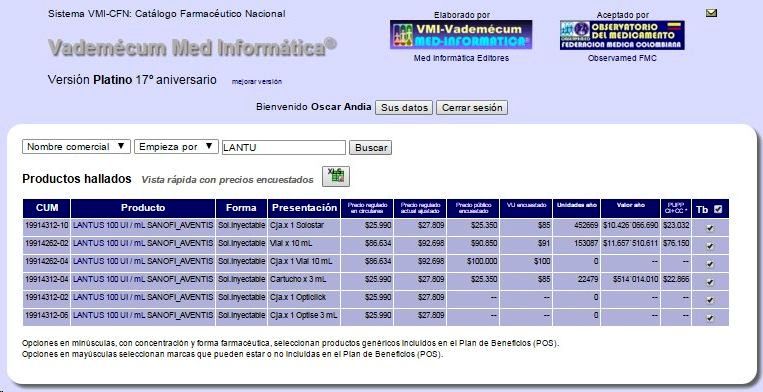Image resolution: width=763 pixels, height=392 pixels.
Task: Uncheck the Cja.x 1 Solostar row checkbox
Action: click(x=710, y=228)
